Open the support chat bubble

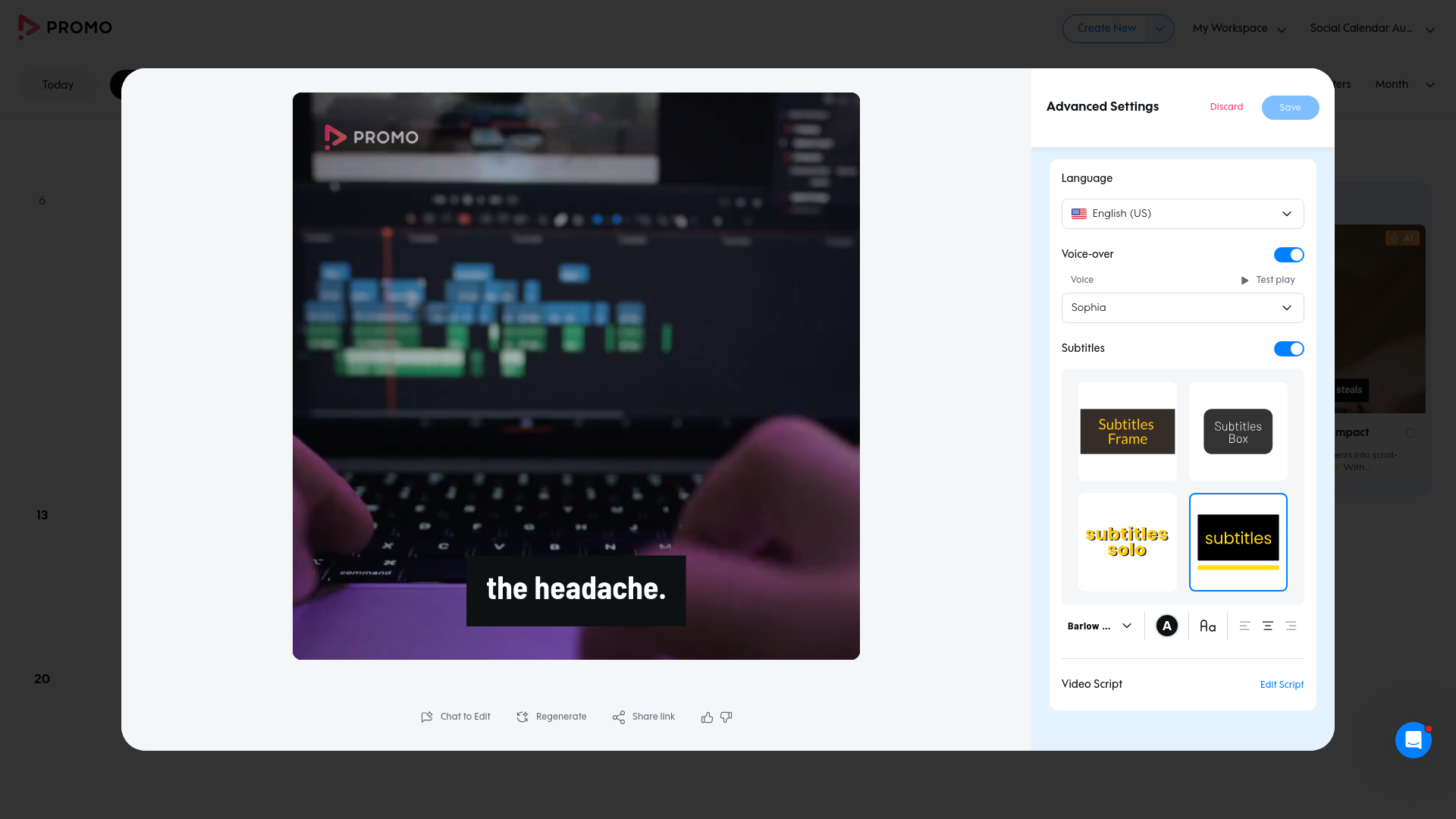click(1413, 739)
